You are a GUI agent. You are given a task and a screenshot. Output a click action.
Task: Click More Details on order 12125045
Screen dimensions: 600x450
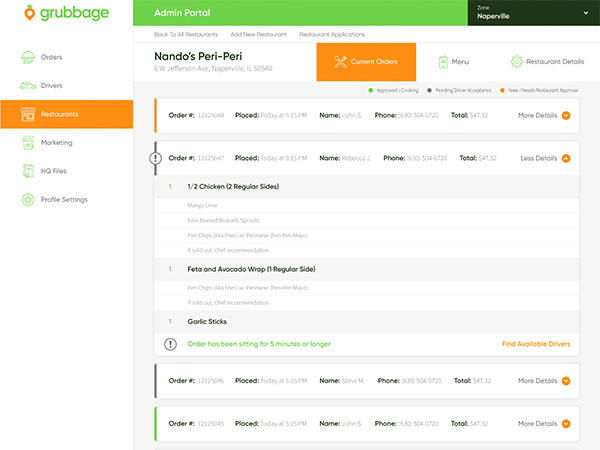pos(537,424)
